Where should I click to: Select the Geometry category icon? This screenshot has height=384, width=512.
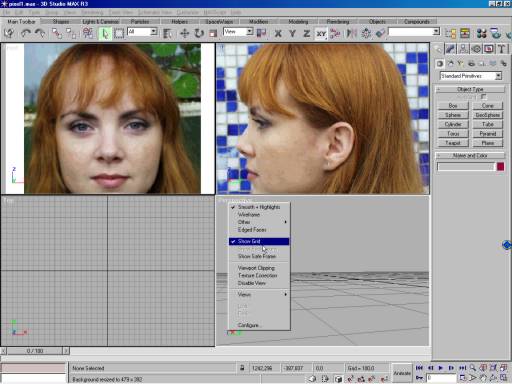440,63
